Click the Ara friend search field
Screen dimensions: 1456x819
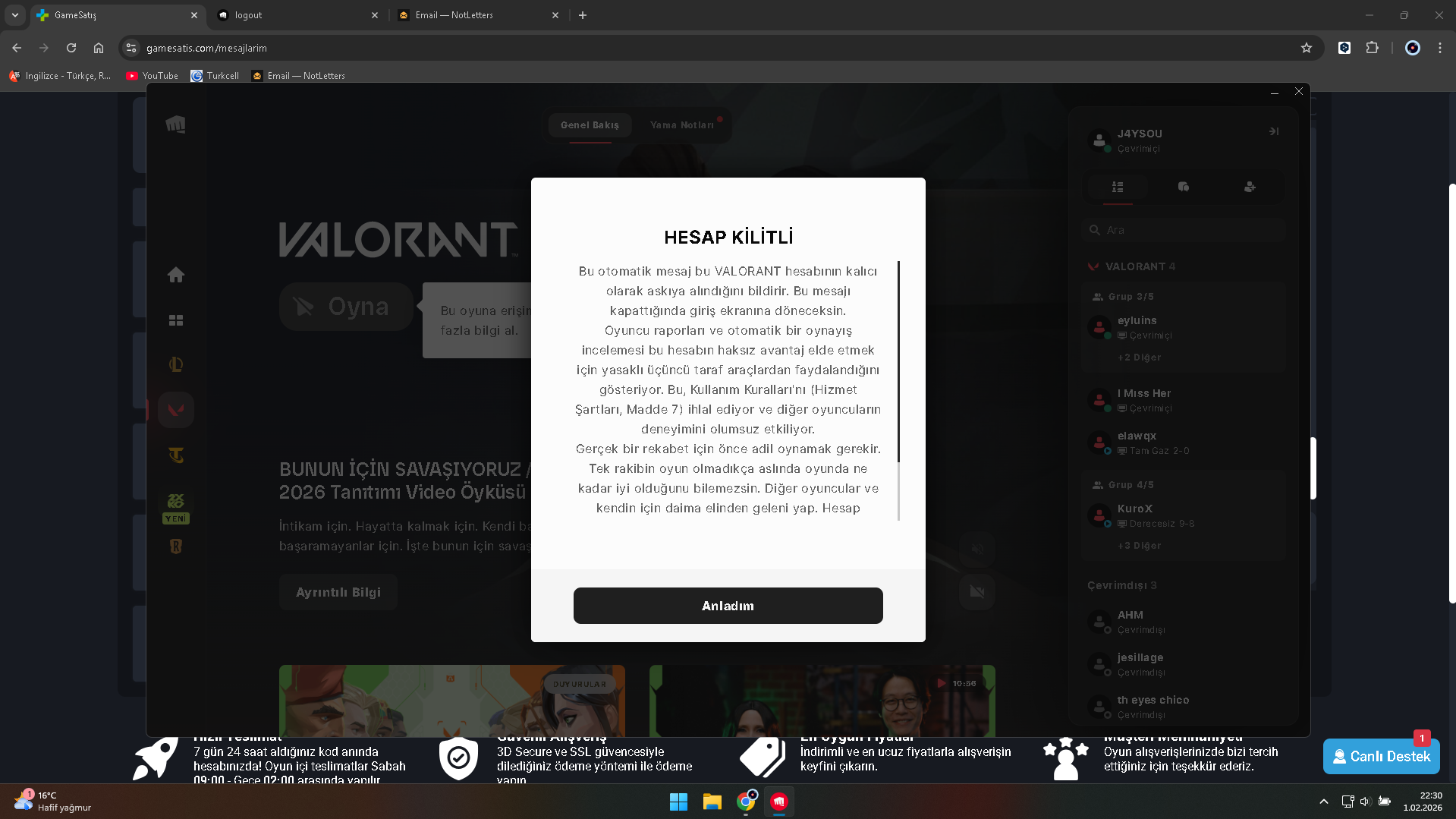tap(1184, 230)
